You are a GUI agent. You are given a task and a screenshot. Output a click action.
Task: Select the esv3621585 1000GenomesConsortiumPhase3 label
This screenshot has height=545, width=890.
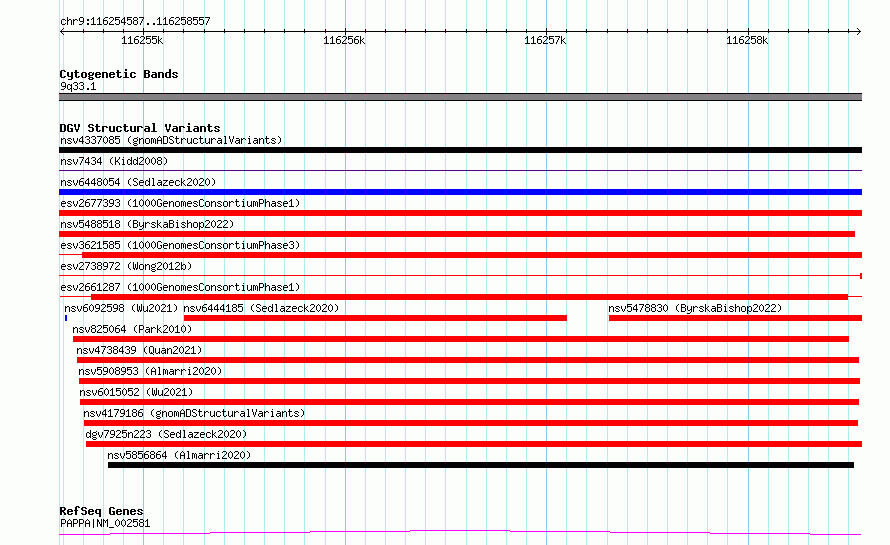click(x=180, y=245)
